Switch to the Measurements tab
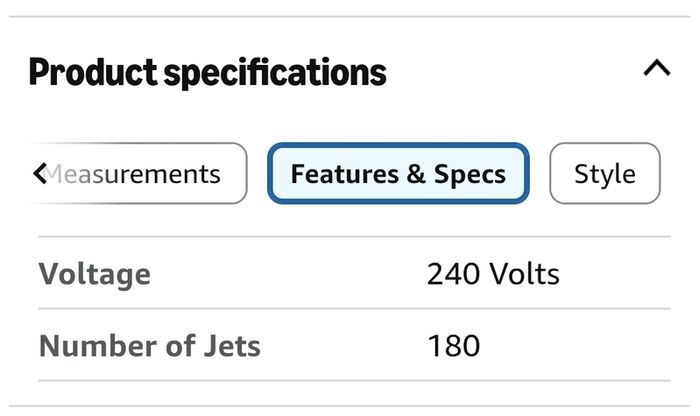The height and width of the screenshot is (416, 700). [138, 173]
